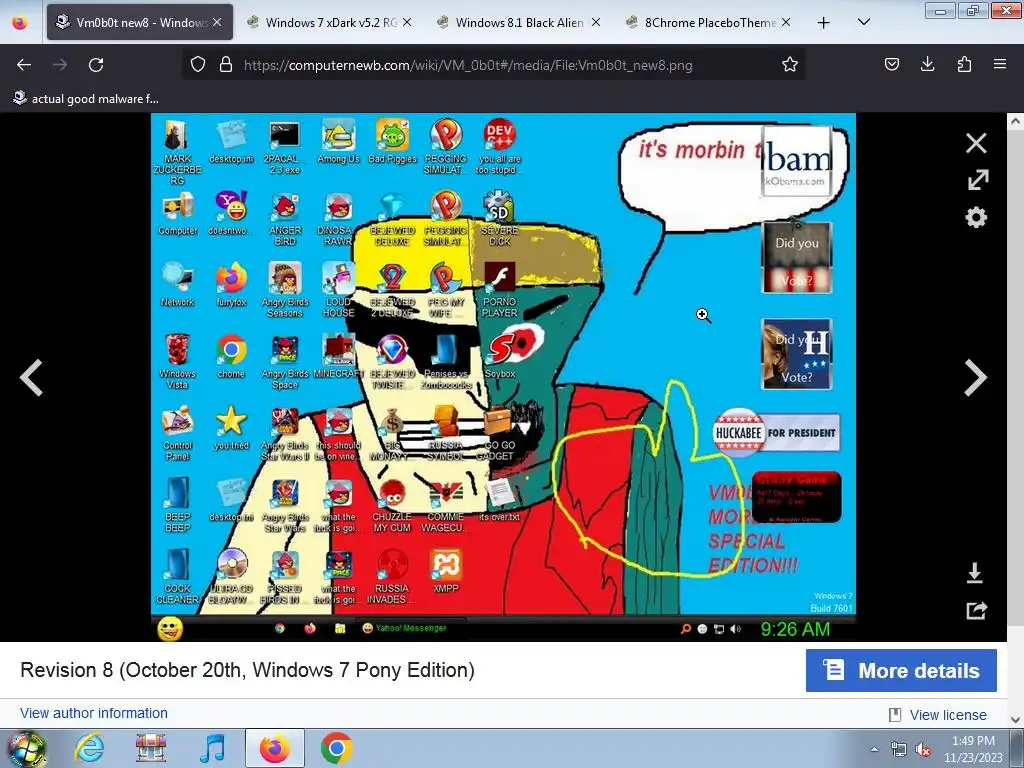Click the More details button
This screenshot has width=1024, height=768.
coord(901,671)
